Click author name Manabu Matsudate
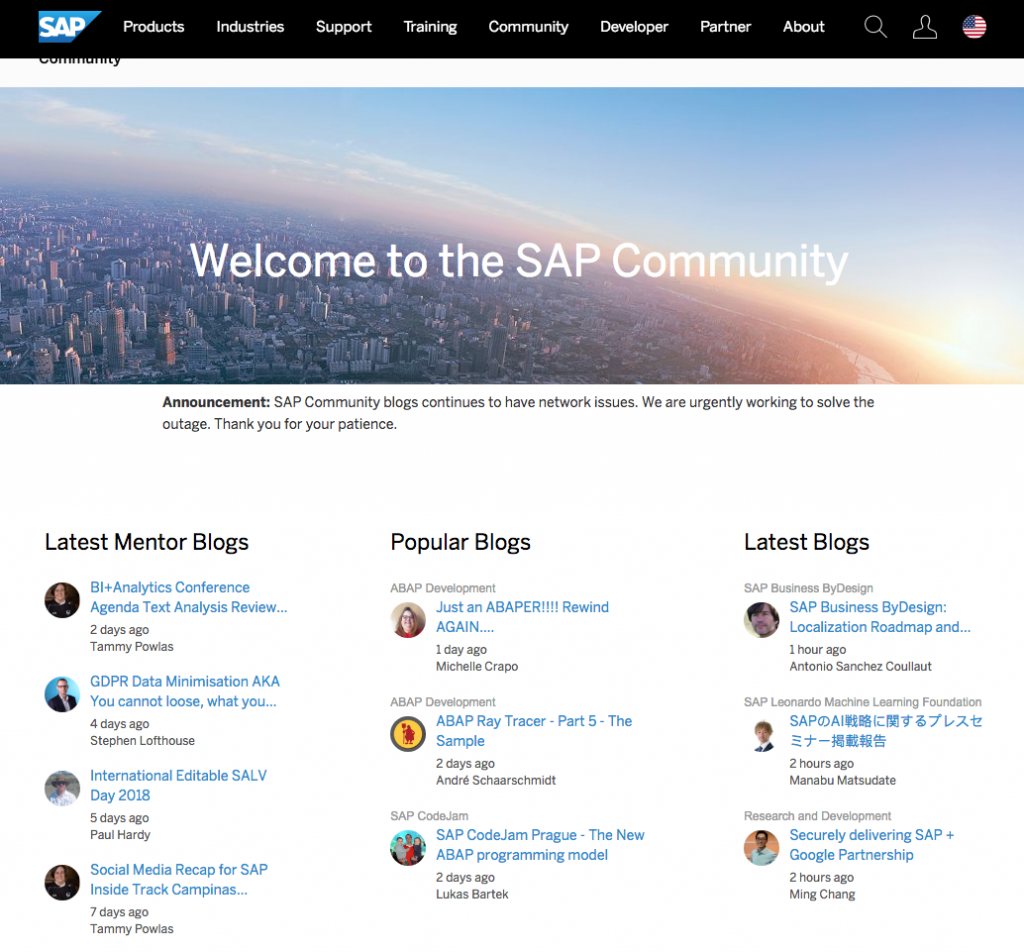This screenshot has height=952, width=1024. (x=842, y=781)
